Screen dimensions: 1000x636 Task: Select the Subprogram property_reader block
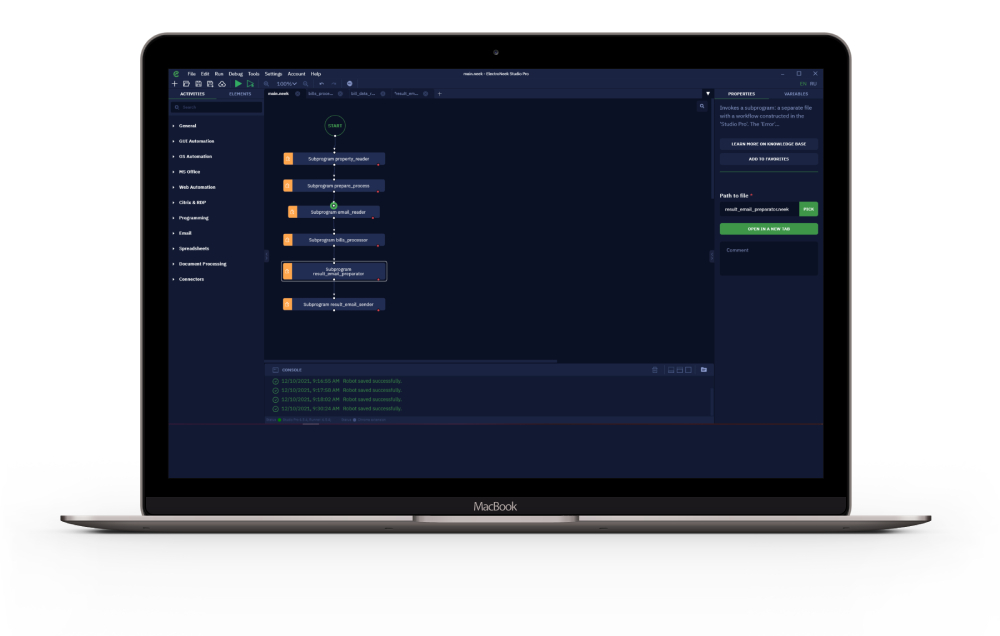334,159
